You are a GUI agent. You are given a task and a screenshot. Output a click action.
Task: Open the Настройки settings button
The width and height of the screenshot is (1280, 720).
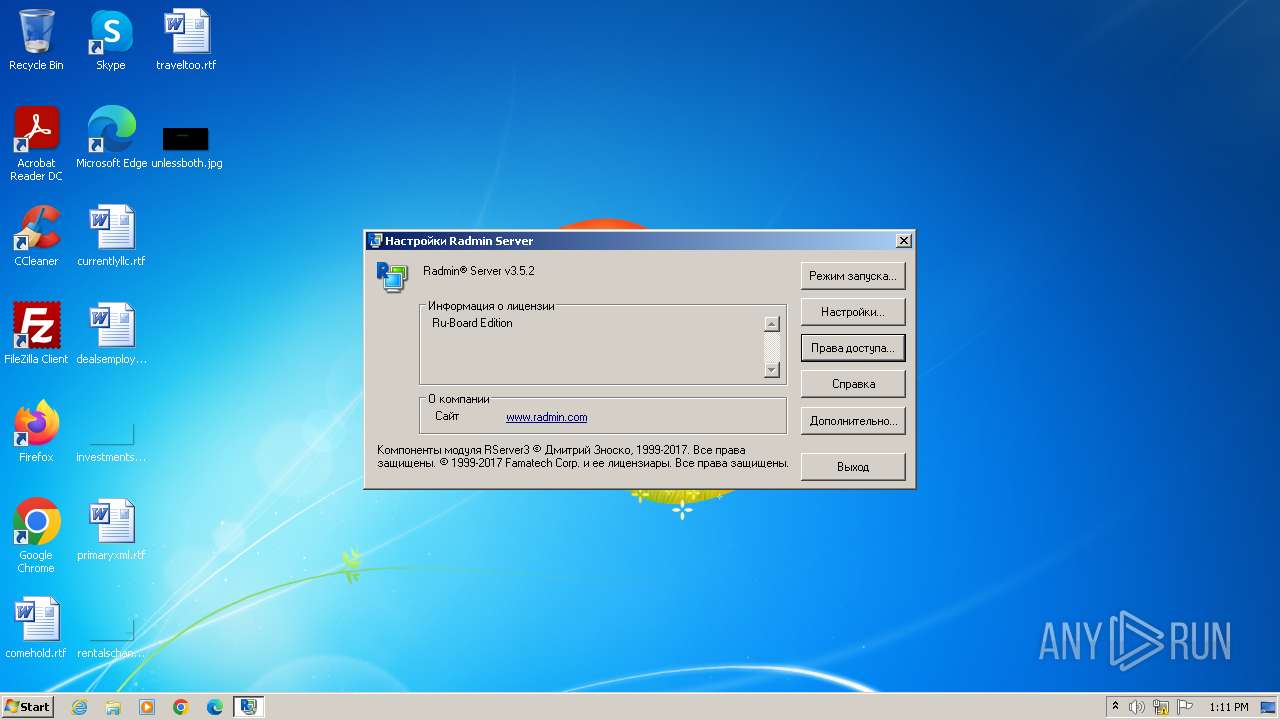pyautogui.click(x=853, y=312)
